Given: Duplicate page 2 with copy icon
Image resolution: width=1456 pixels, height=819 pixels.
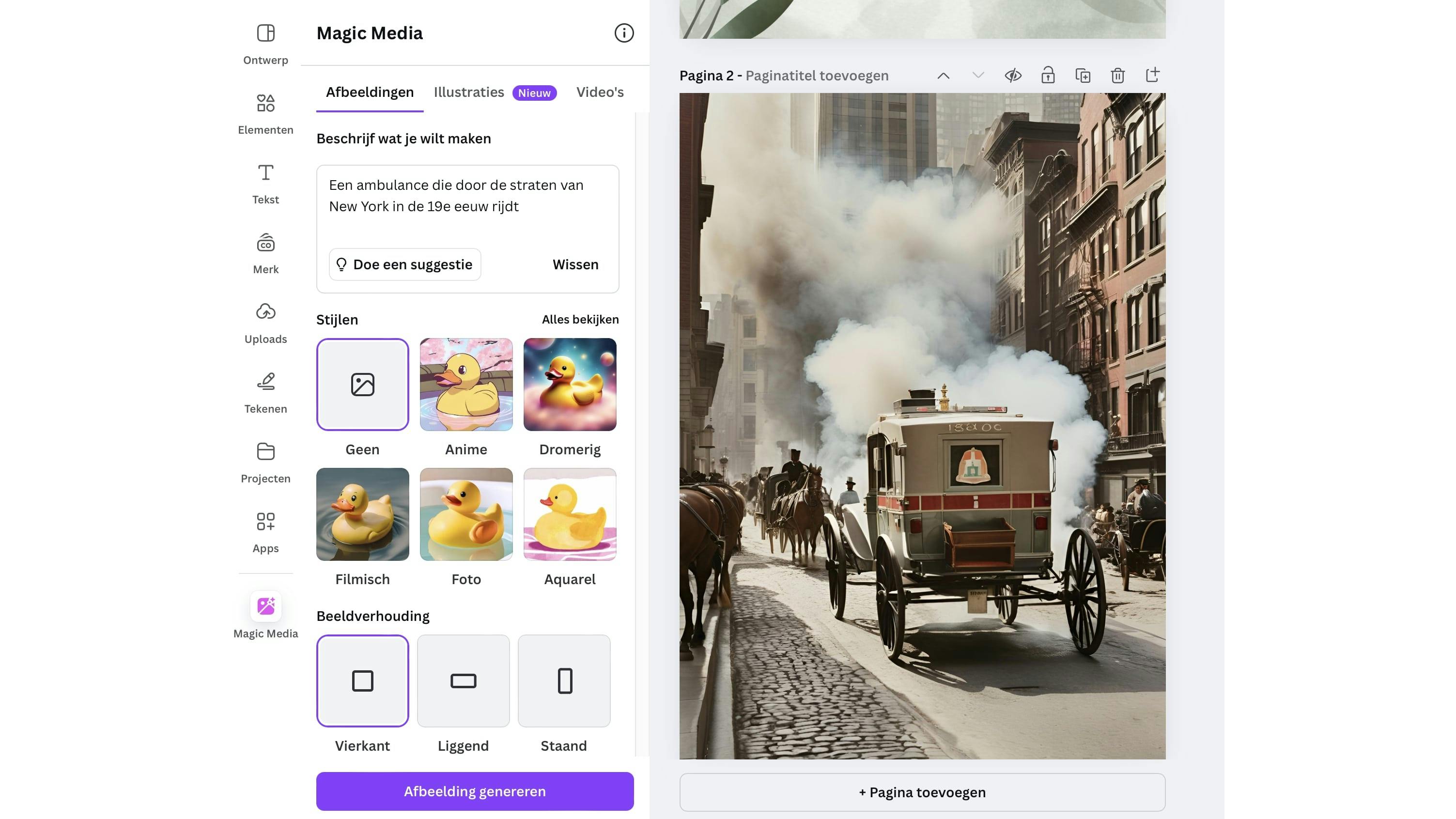Looking at the screenshot, I should (1083, 75).
